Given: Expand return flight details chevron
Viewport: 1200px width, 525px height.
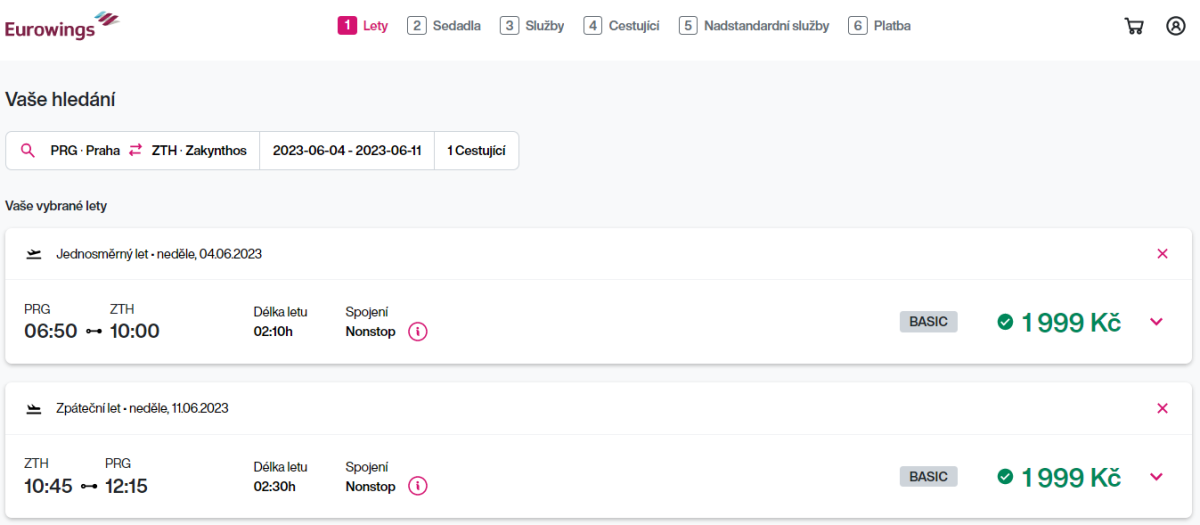Looking at the screenshot, I should pyautogui.click(x=1157, y=477).
